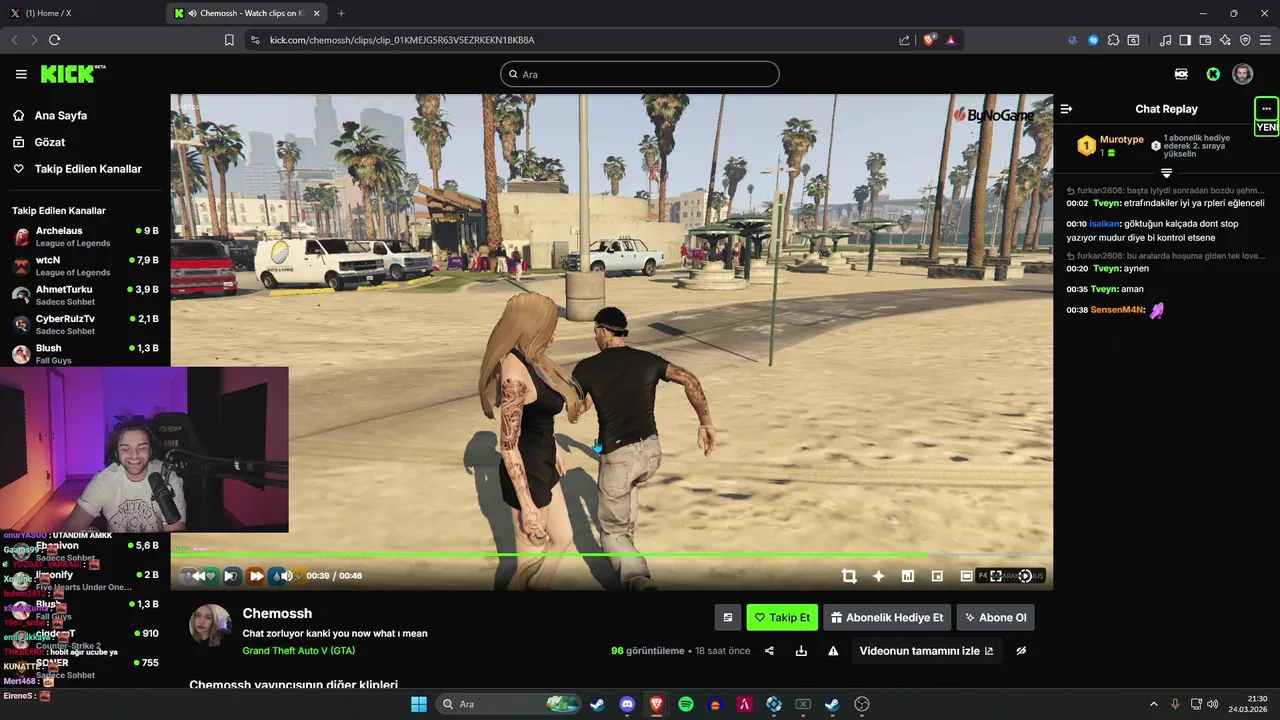
Task: Click SensenM4N username in chat
Action: (x=1117, y=310)
